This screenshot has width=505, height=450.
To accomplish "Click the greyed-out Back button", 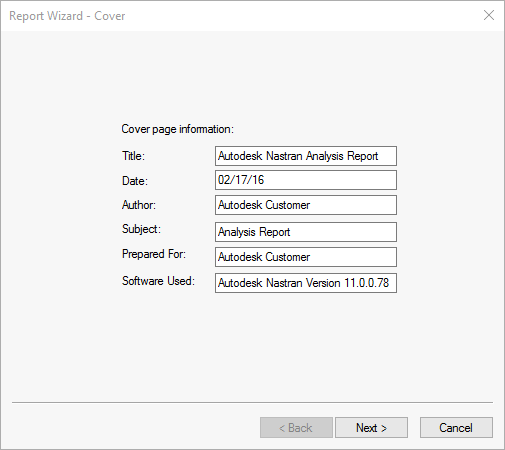I will pyautogui.click(x=296, y=428).
